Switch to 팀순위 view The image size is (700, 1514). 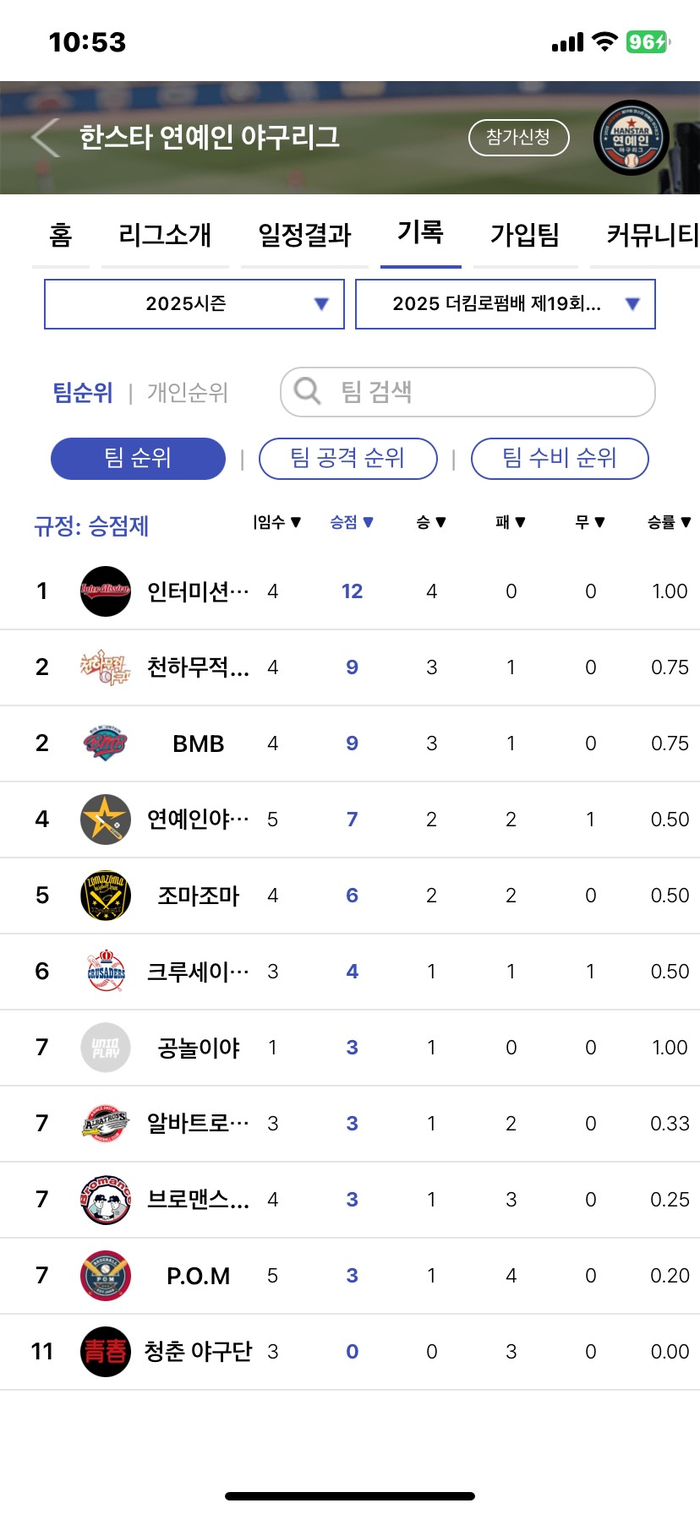pyautogui.click(x=83, y=393)
